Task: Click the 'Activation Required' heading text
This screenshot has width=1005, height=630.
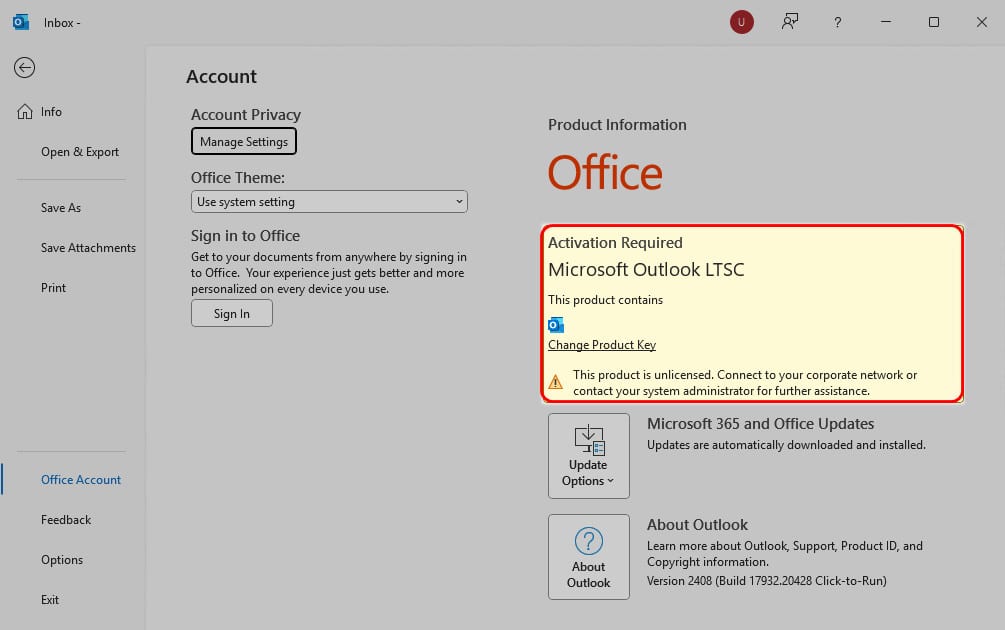Action: (615, 243)
